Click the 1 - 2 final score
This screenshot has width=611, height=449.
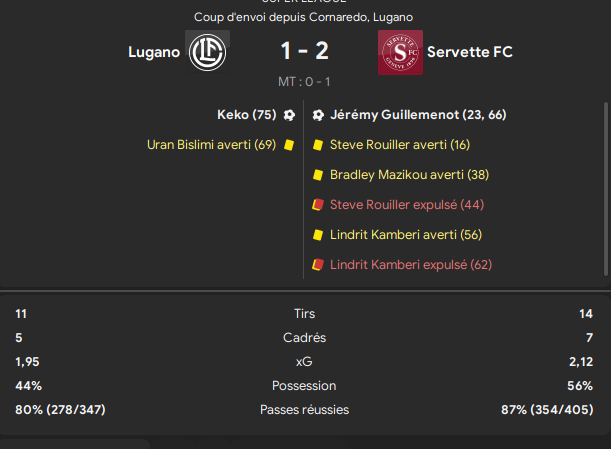click(303, 51)
